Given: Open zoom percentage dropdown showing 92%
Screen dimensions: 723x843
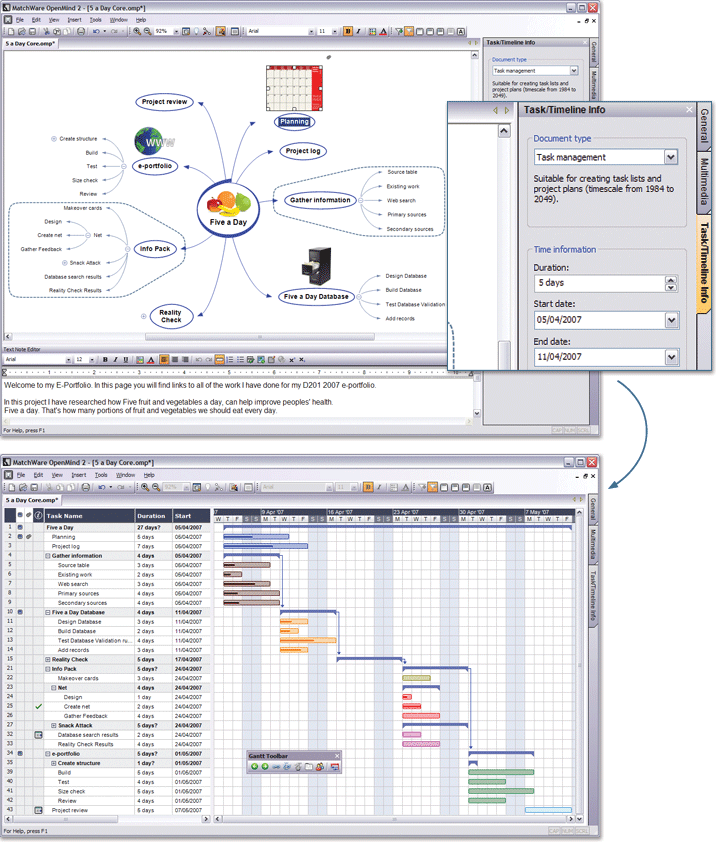Looking at the screenshot, I should coord(176,32).
